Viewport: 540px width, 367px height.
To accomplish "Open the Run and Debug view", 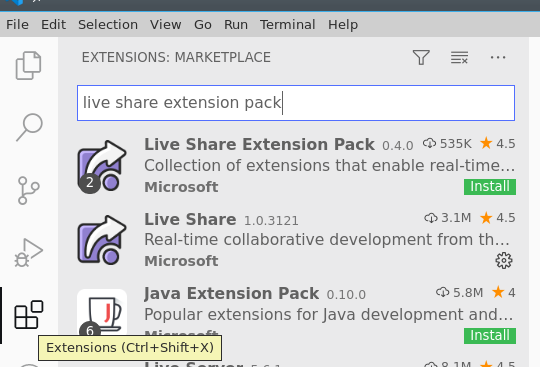I will tap(29, 252).
